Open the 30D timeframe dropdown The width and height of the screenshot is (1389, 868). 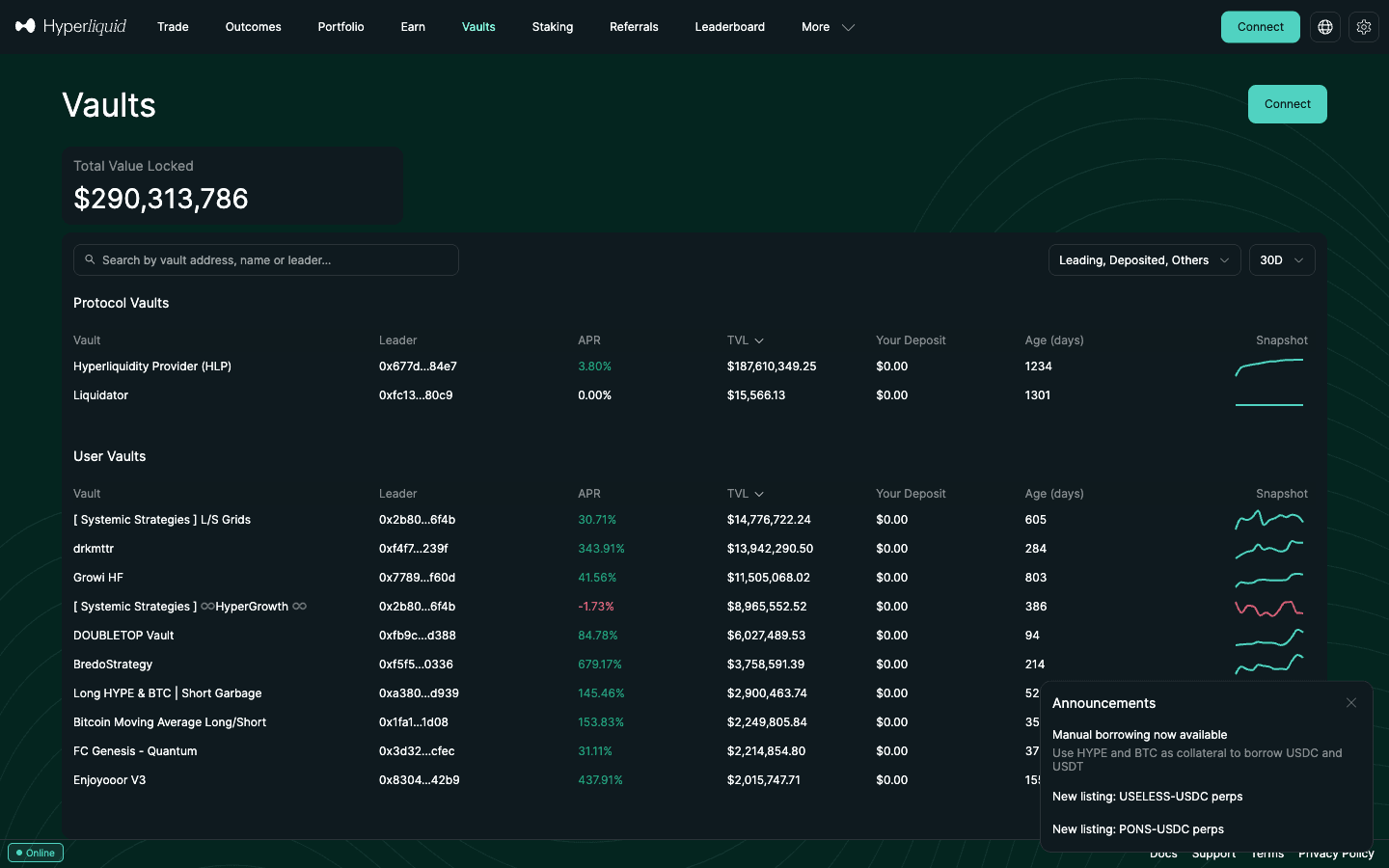(x=1282, y=259)
